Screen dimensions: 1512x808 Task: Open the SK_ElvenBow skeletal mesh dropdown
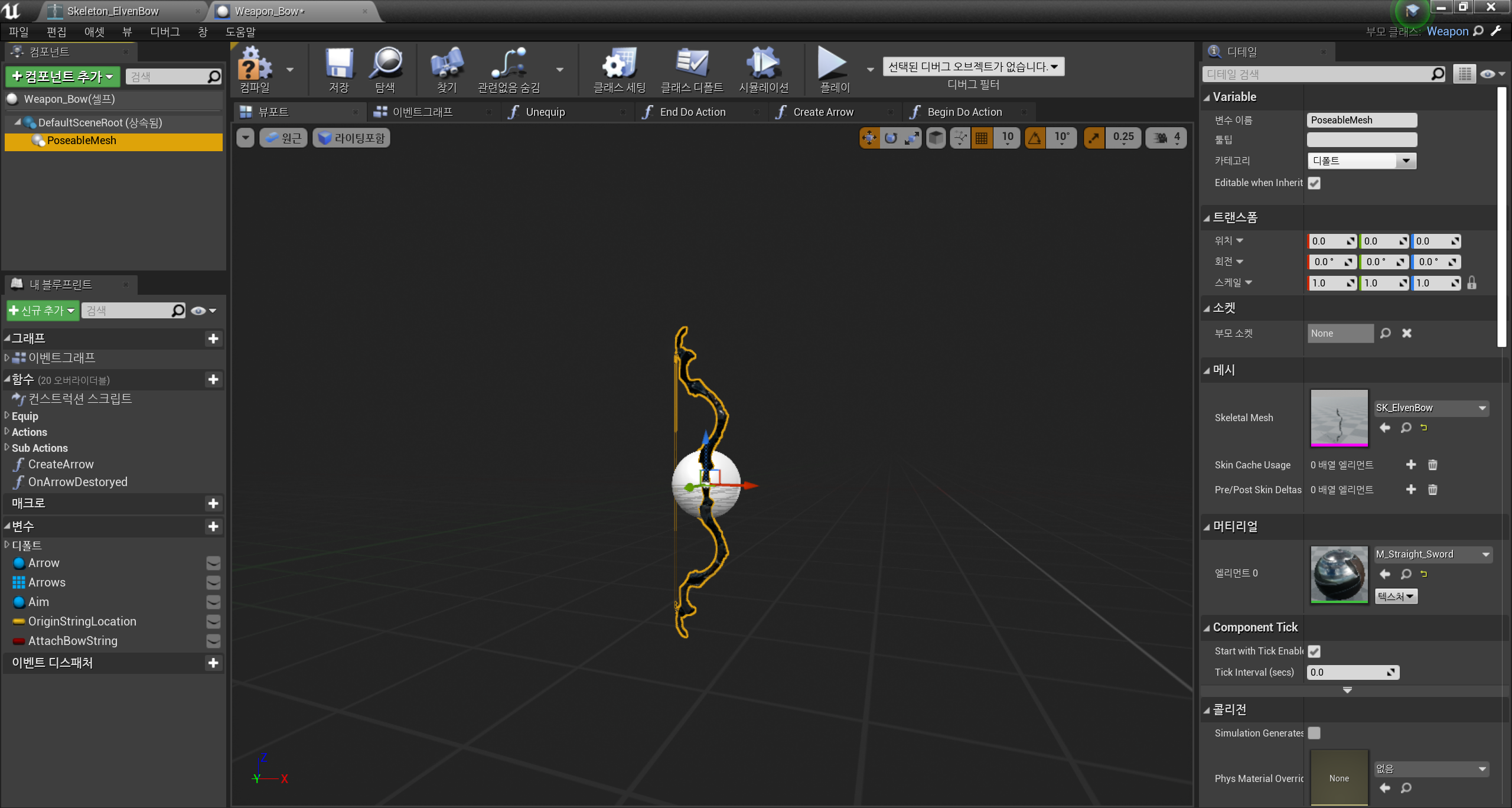point(1430,408)
